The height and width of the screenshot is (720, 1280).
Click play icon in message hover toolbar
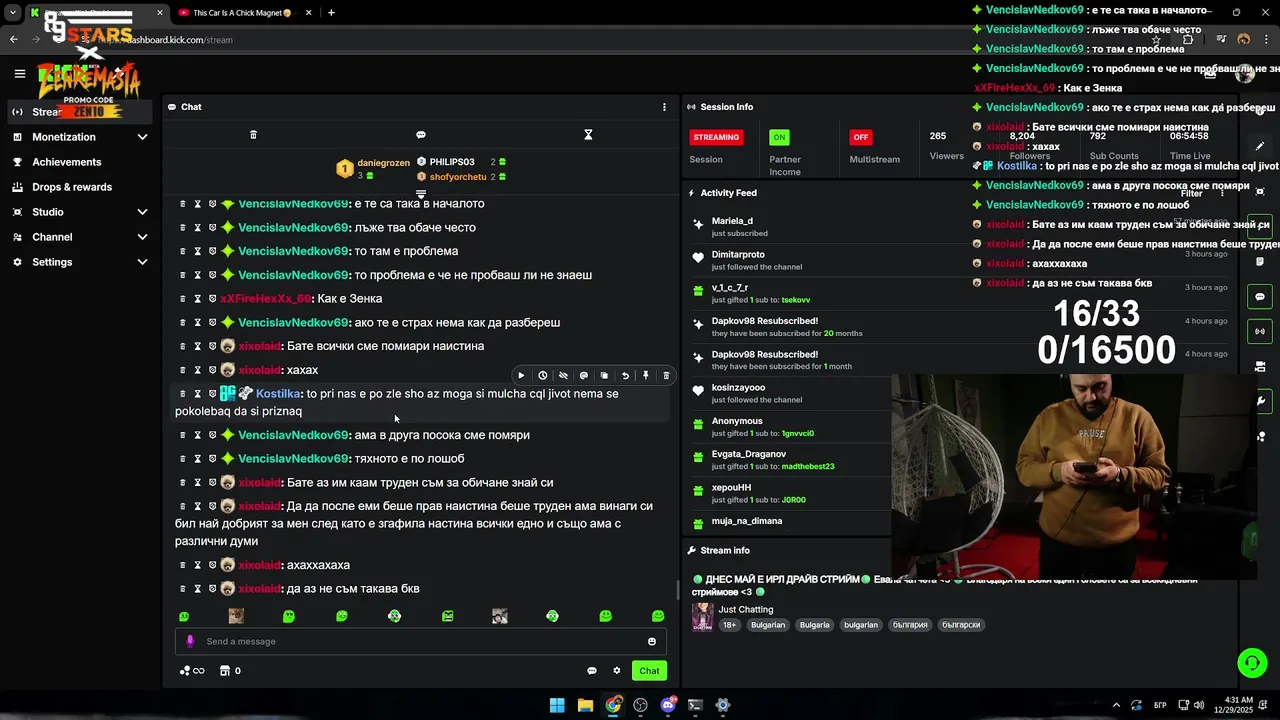(x=521, y=376)
